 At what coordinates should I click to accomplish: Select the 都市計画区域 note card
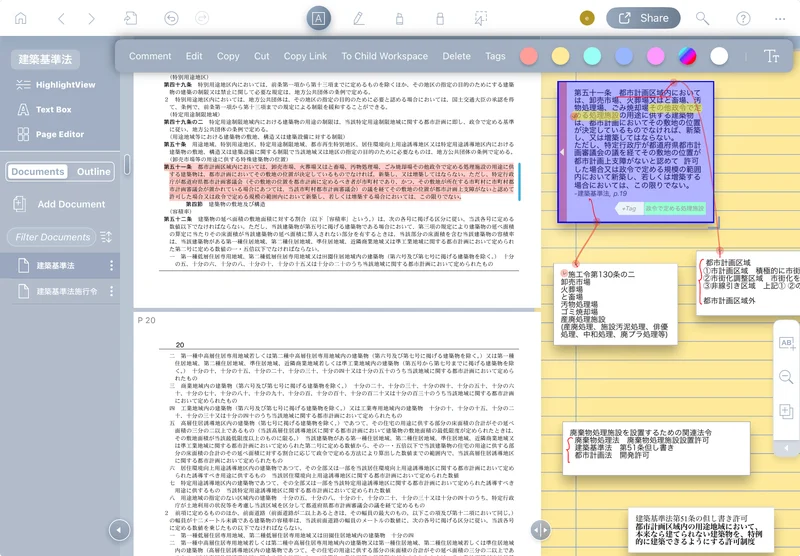(x=748, y=283)
